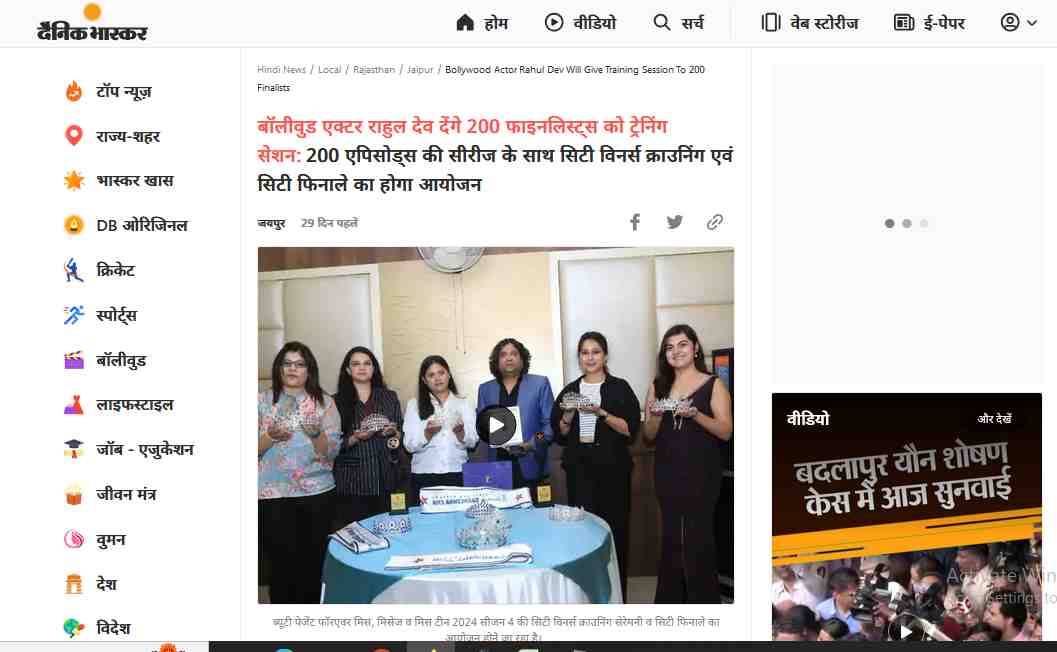Image resolution: width=1057 pixels, height=652 pixels.
Task: Click the location pin icon for राज्य-शहर
Action: click(74, 136)
